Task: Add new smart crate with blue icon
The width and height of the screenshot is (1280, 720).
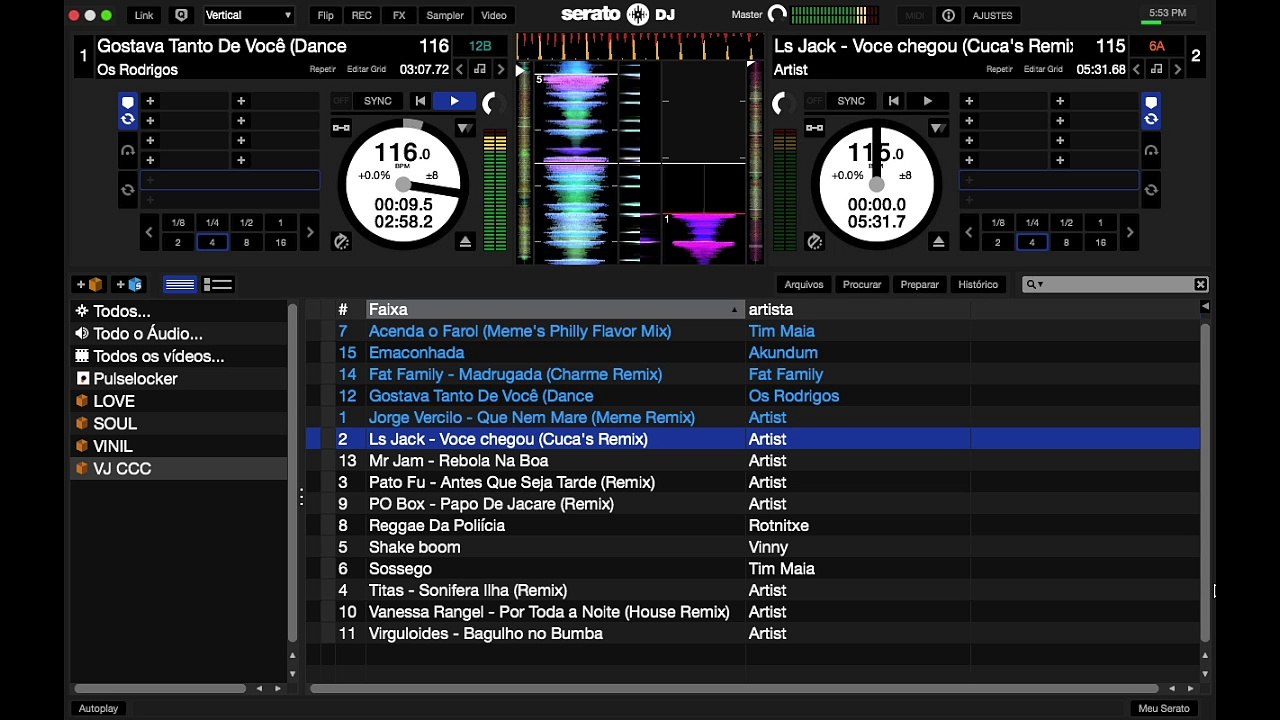Action: (x=128, y=284)
